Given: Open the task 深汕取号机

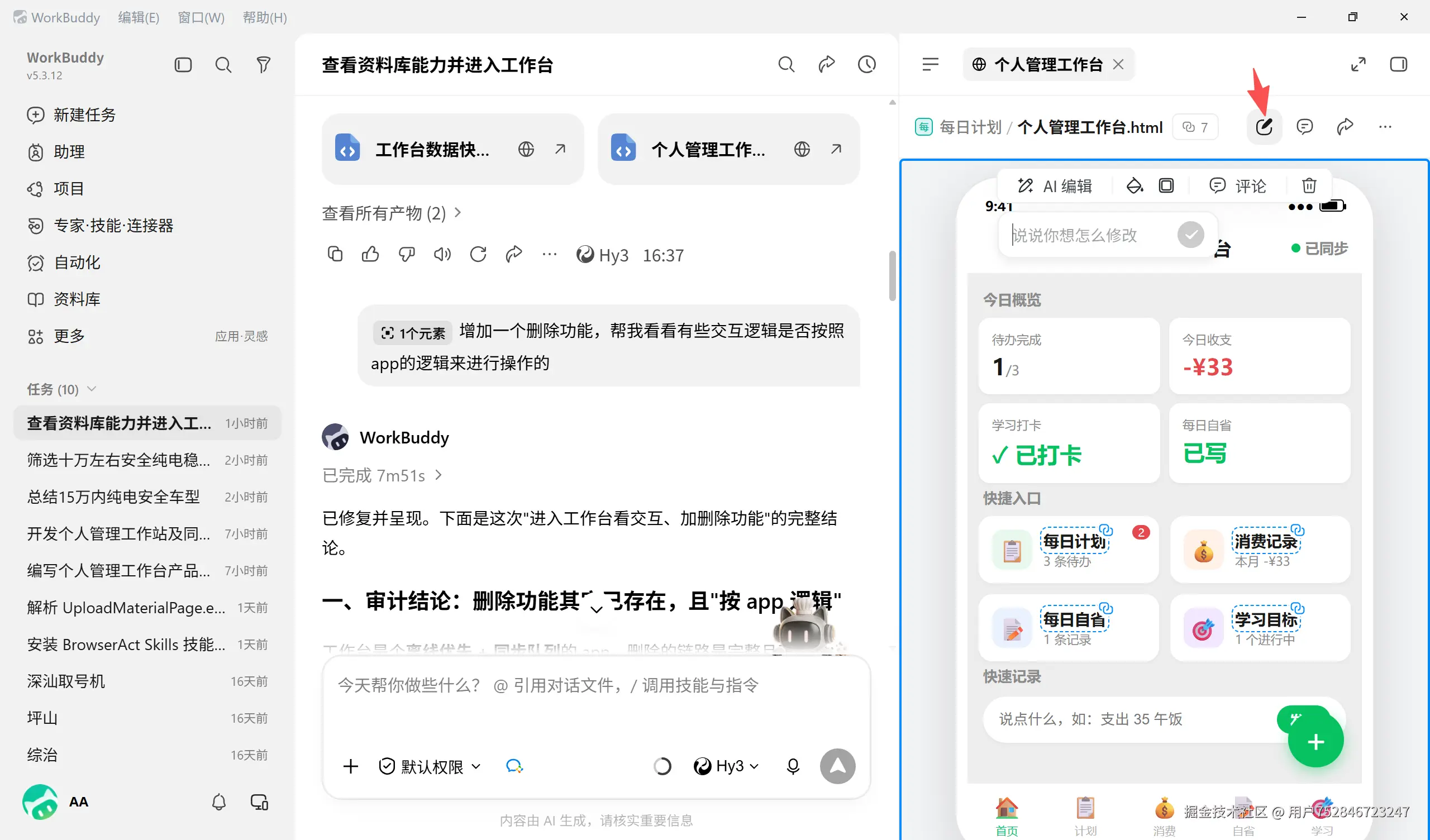Looking at the screenshot, I should 147,681.
